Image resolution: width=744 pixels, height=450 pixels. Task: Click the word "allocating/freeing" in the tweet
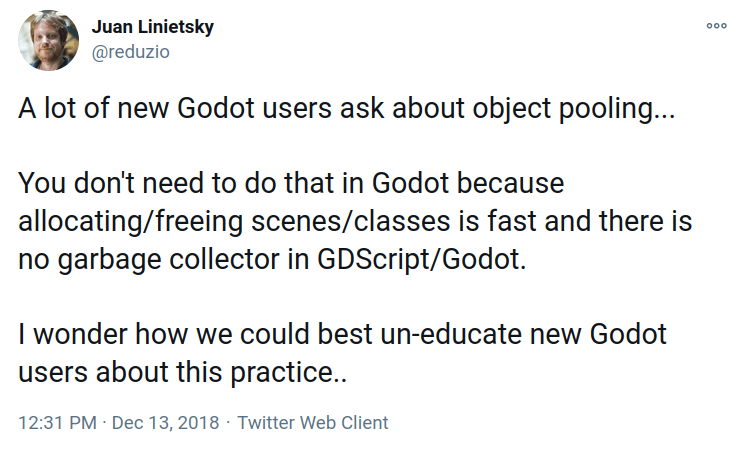[x=130, y=222]
